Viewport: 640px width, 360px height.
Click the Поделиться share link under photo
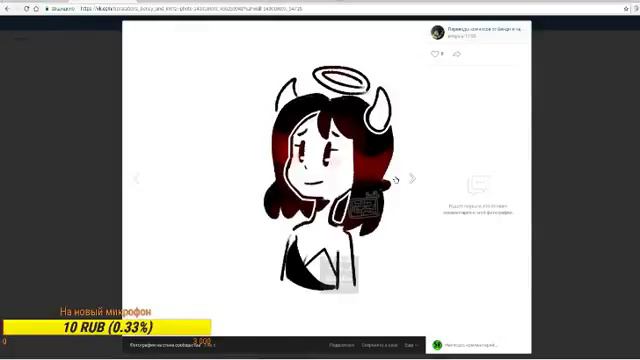[342, 345]
